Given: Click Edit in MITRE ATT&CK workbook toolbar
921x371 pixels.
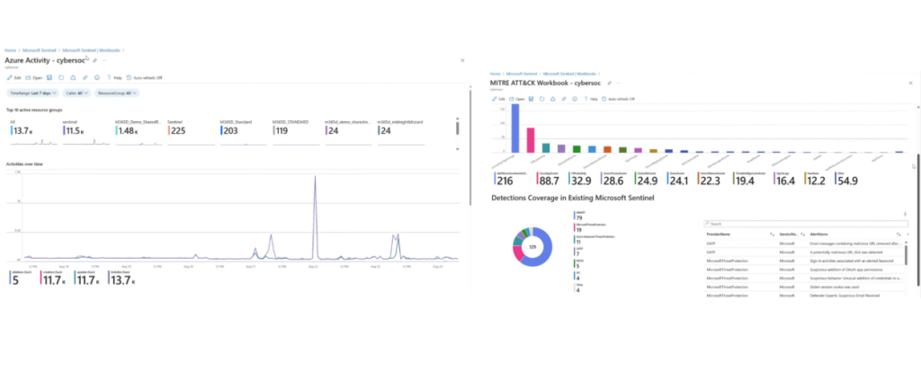Looking at the screenshot, I should [x=500, y=99].
